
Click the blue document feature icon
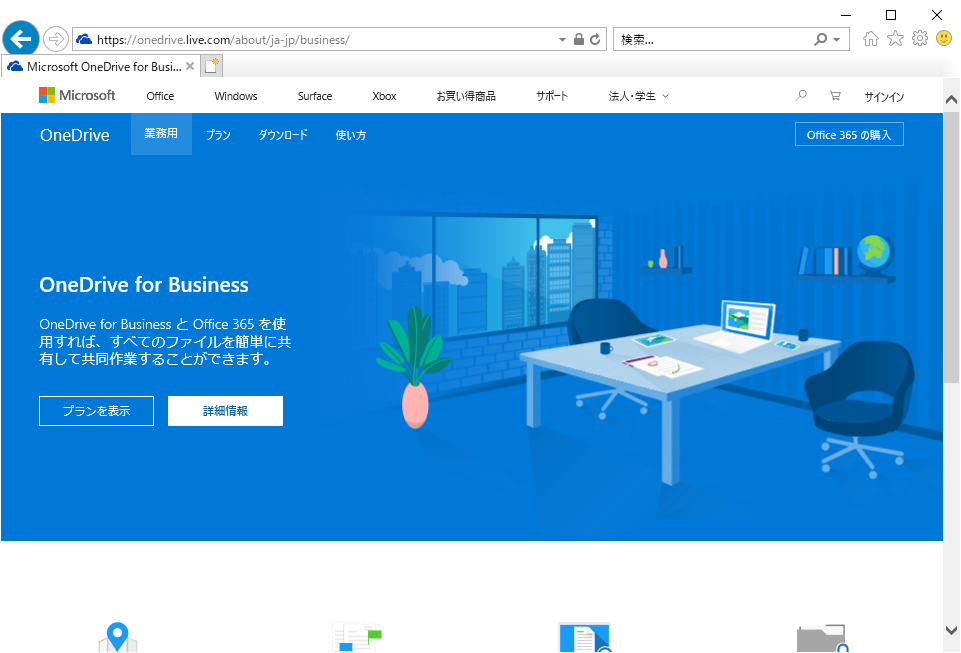pos(585,637)
